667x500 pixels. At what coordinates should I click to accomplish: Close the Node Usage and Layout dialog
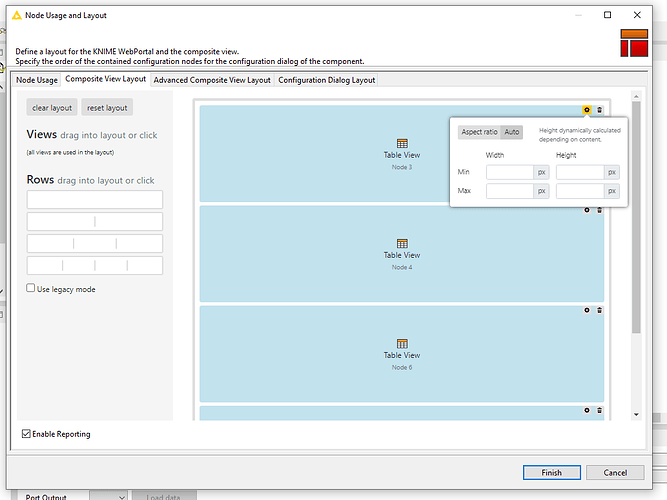pos(637,15)
